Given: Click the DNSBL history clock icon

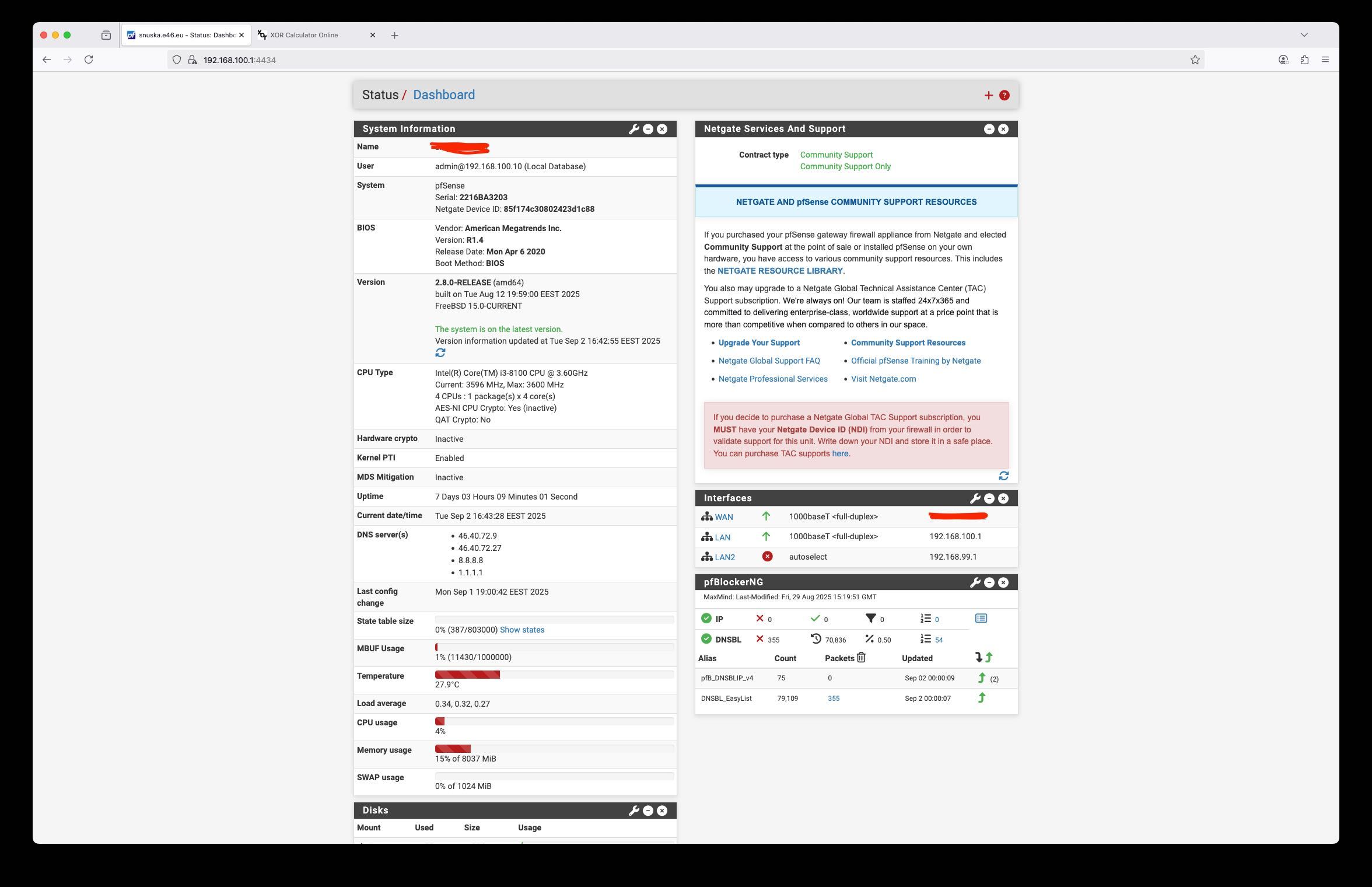Looking at the screenshot, I should tap(816, 639).
